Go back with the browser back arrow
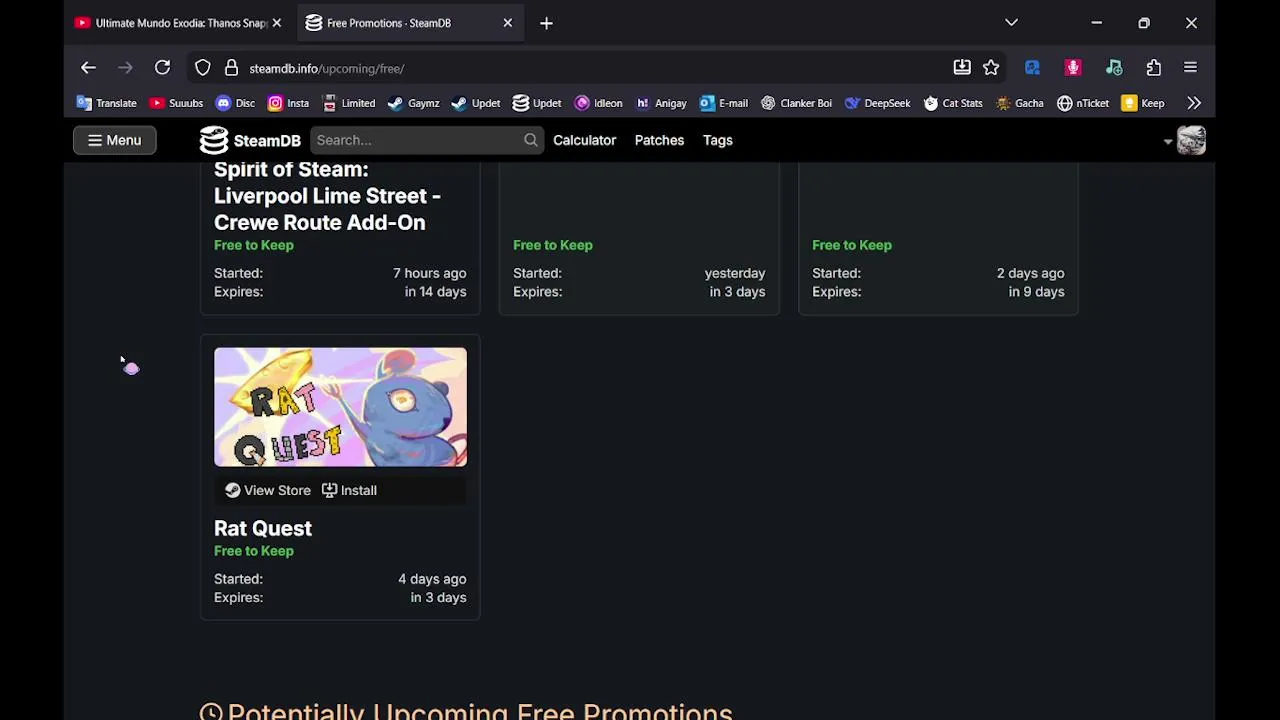Screen dimensions: 1280x720 (x=88, y=68)
